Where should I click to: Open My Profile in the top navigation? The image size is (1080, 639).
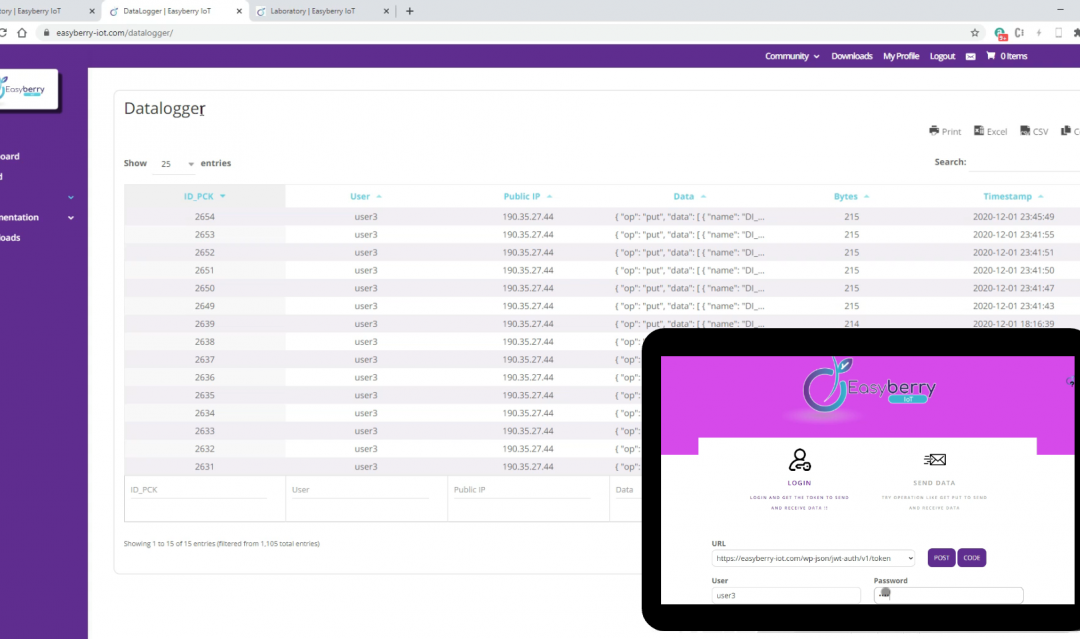(901, 56)
